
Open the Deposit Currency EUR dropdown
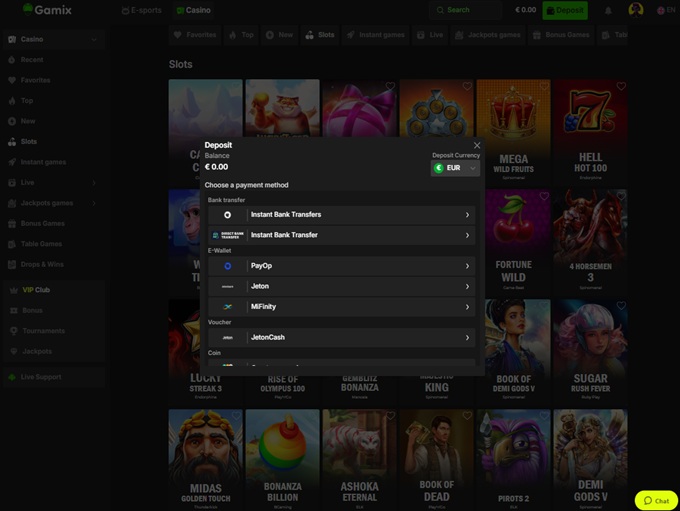tap(456, 168)
